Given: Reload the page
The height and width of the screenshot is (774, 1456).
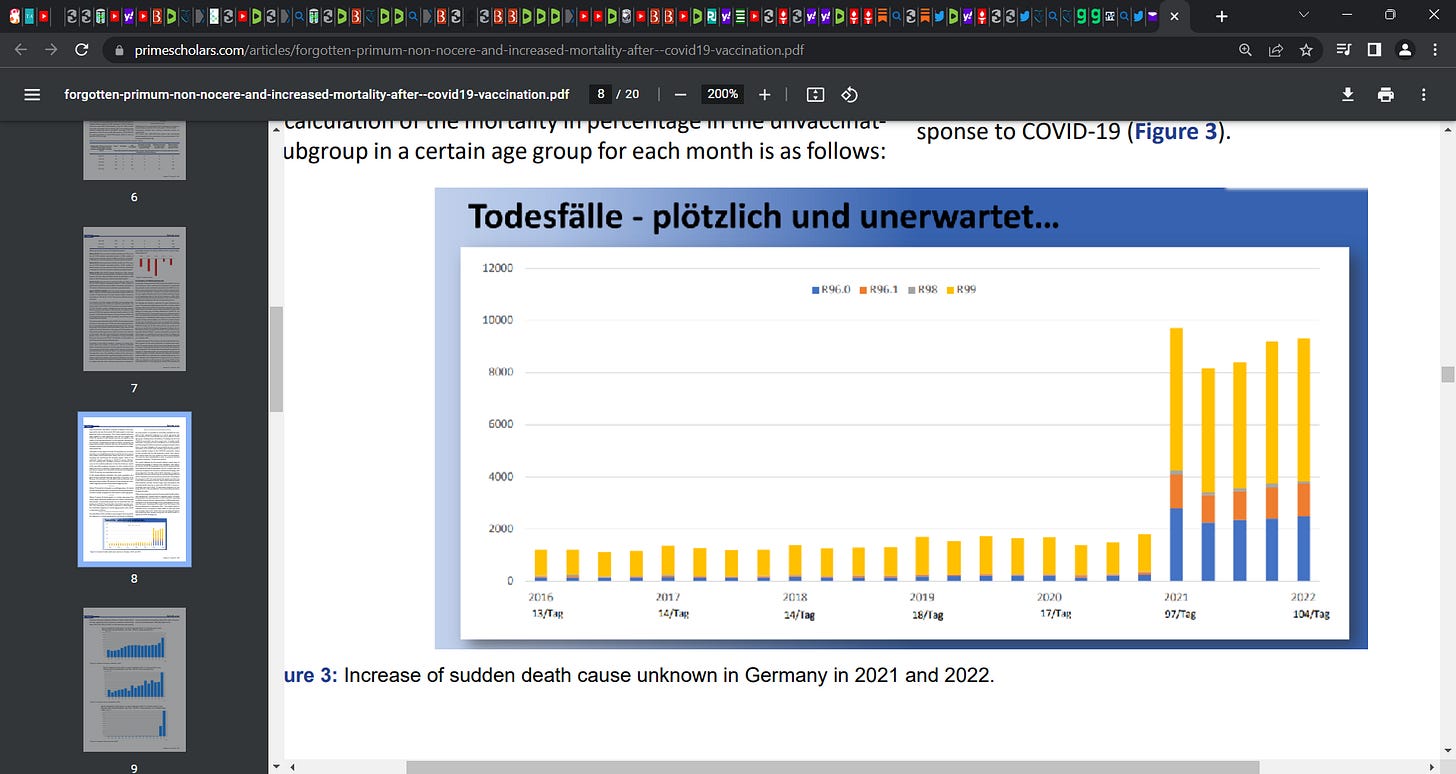Looking at the screenshot, I should (x=83, y=49).
